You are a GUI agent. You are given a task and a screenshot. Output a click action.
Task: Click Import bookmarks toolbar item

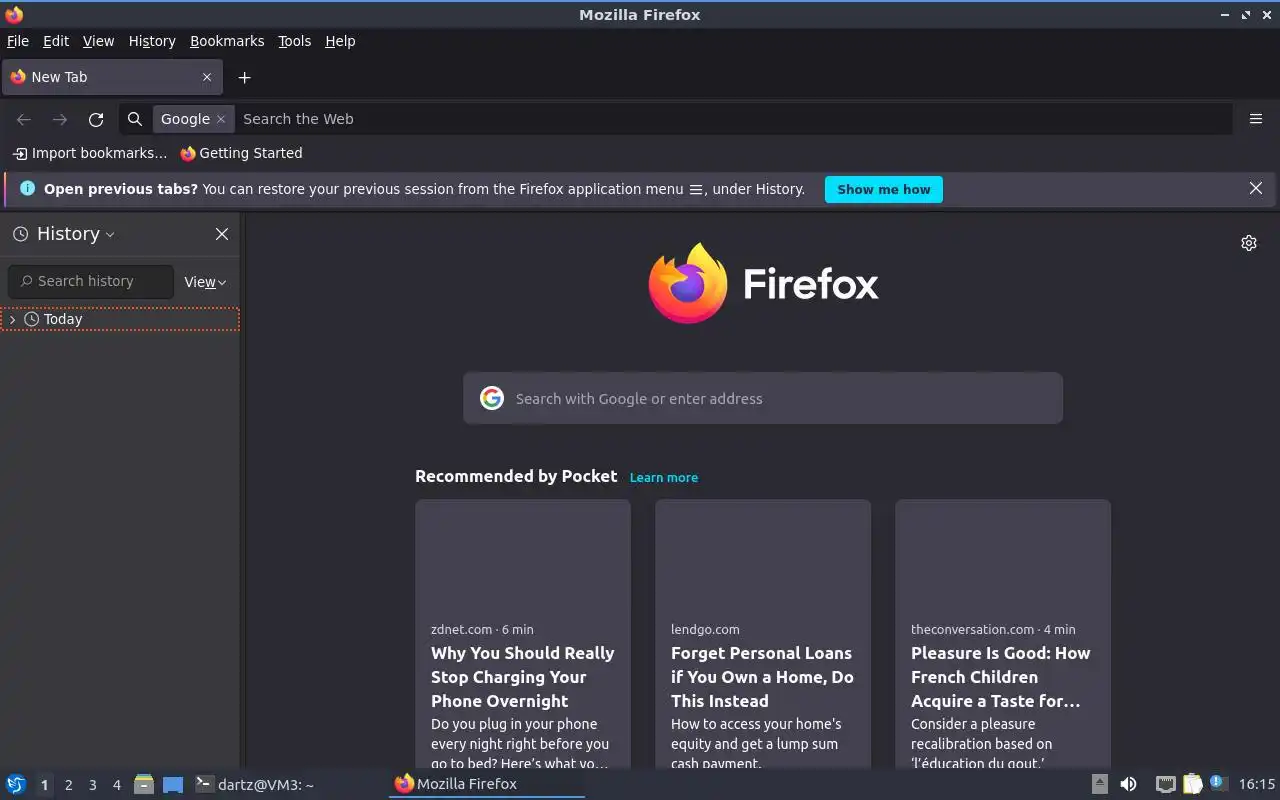pyautogui.click(x=90, y=153)
